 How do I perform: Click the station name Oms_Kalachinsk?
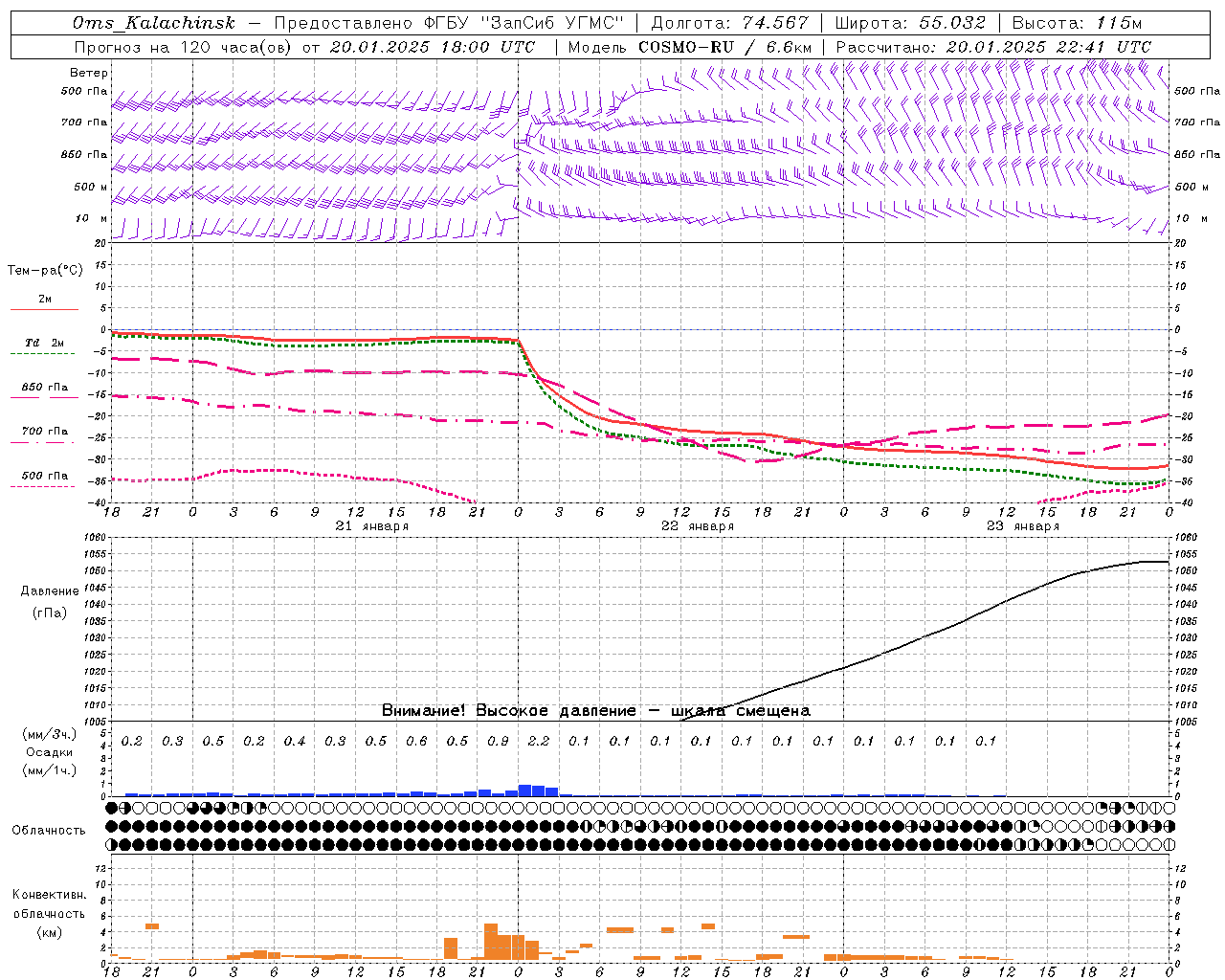coord(154,23)
